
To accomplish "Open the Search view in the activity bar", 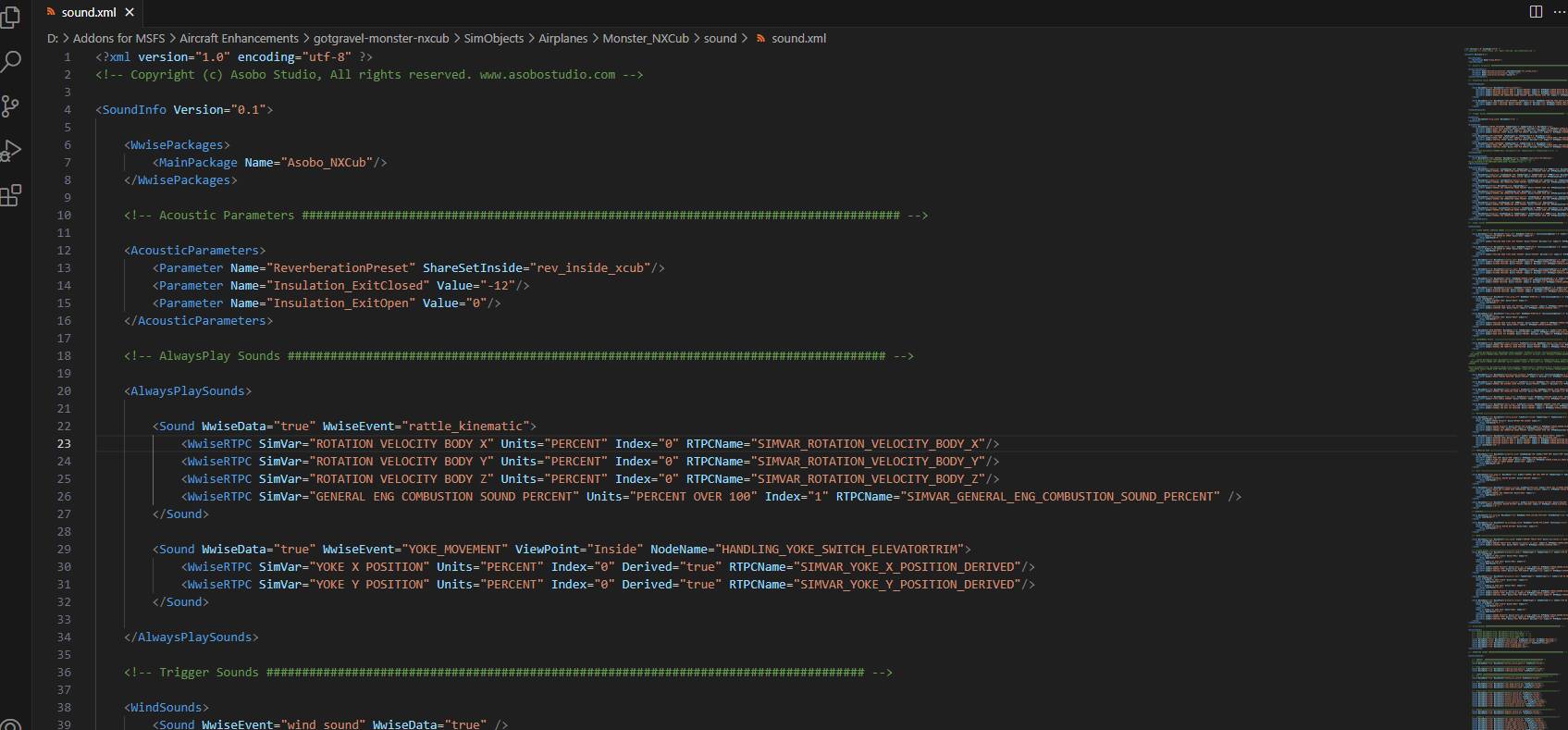I will (10, 62).
